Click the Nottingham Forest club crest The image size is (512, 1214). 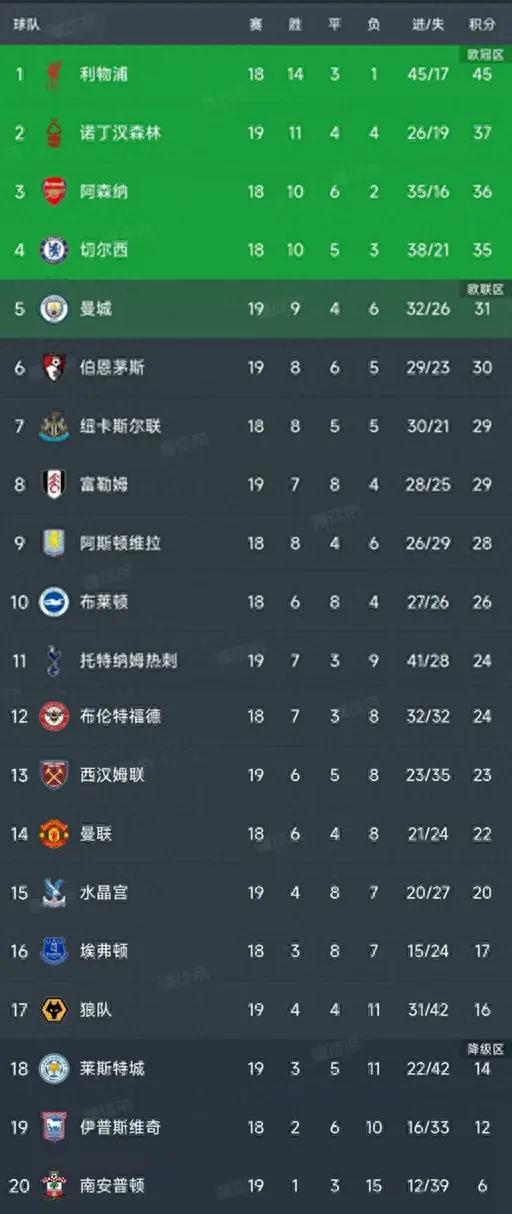(x=53, y=133)
